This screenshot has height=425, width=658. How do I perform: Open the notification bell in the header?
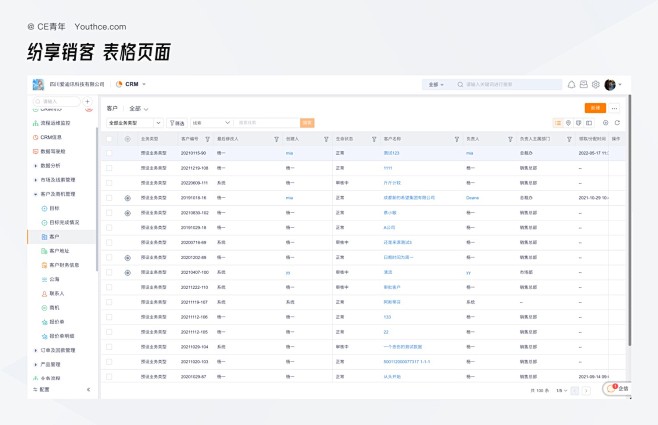pos(571,84)
